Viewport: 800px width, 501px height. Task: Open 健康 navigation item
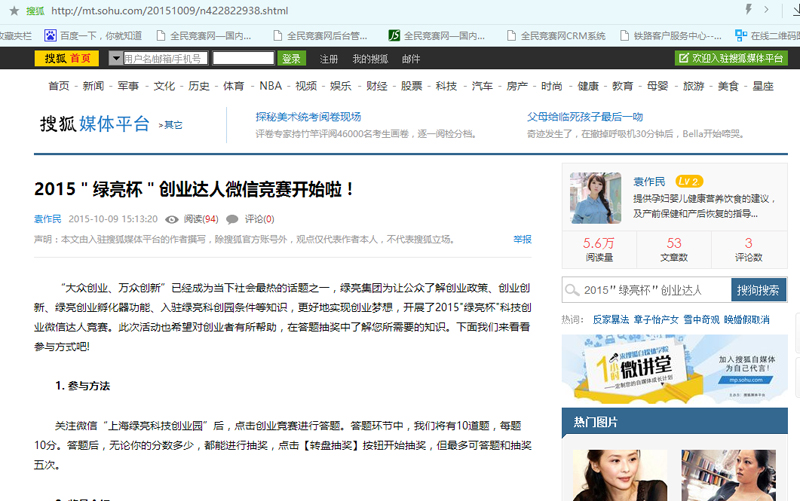(588, 86)
